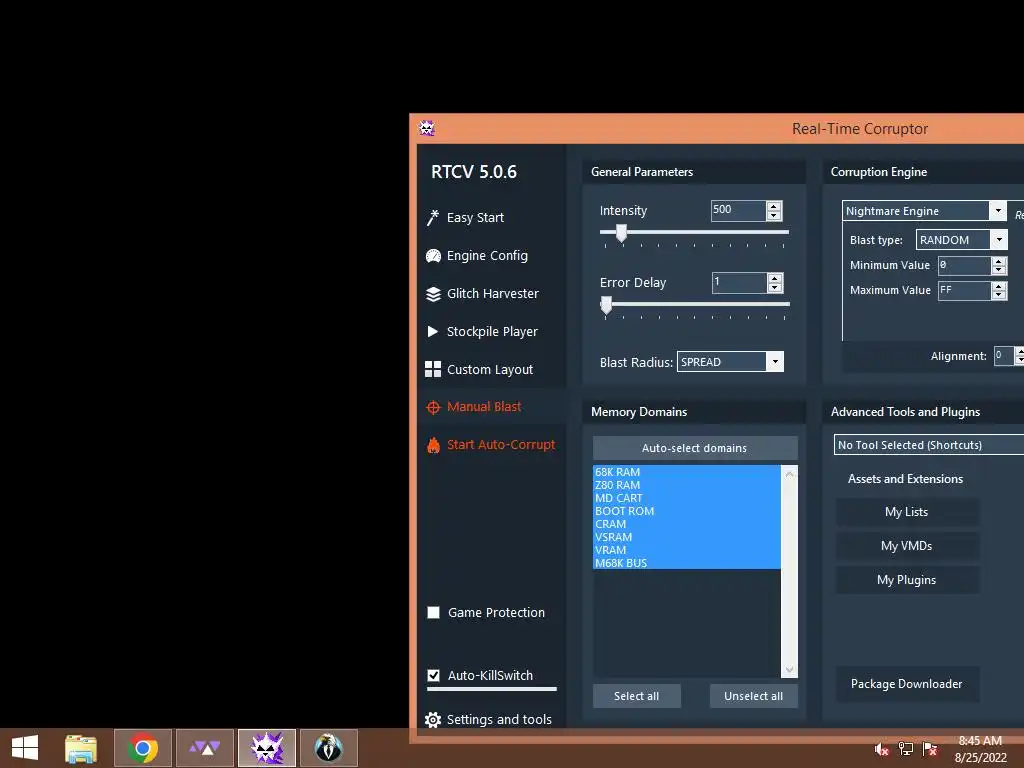
Task: Click the Settings and tools gear icon
Action: (x=432, y=720)
